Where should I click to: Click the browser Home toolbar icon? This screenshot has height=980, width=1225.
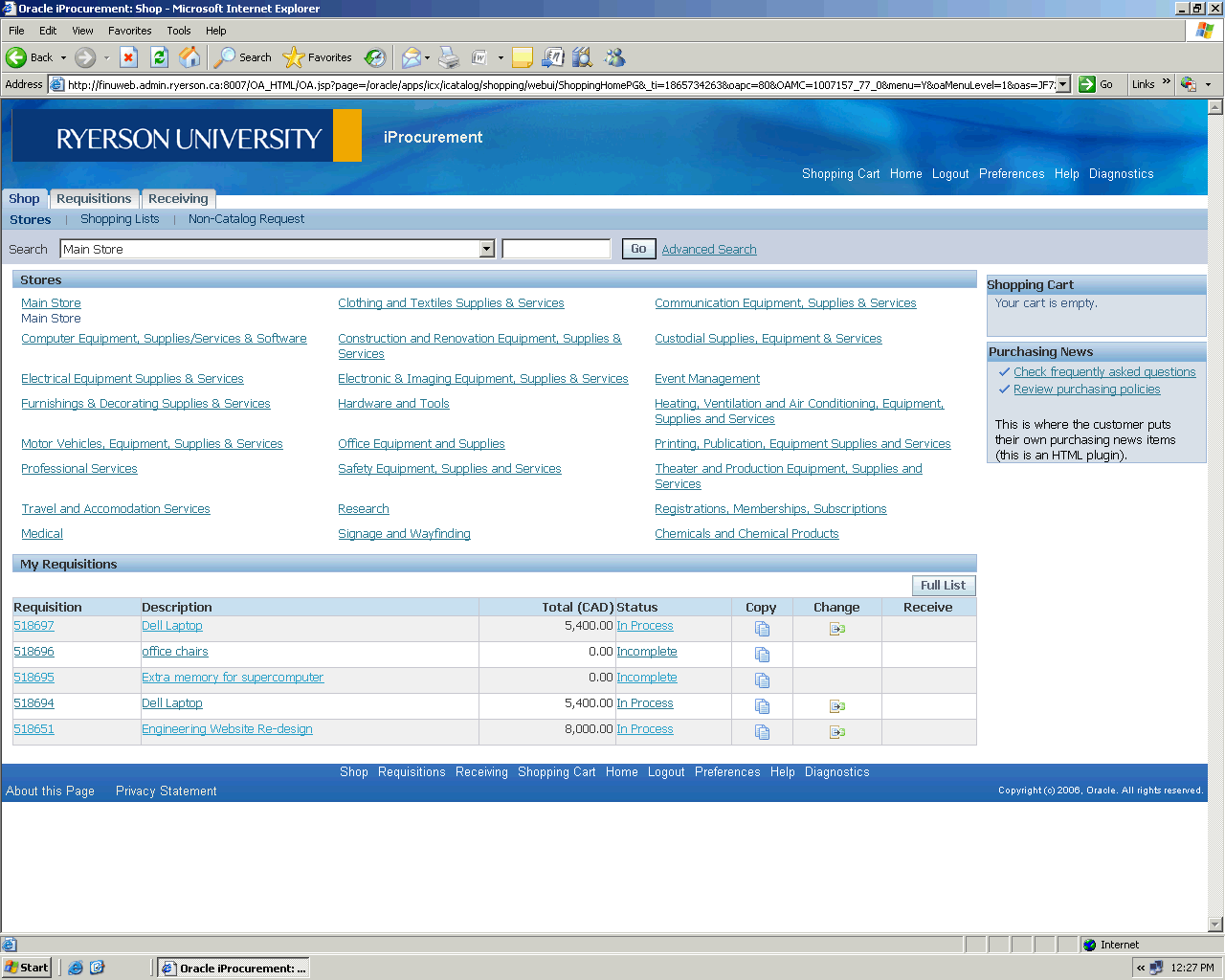pos(190,57)
